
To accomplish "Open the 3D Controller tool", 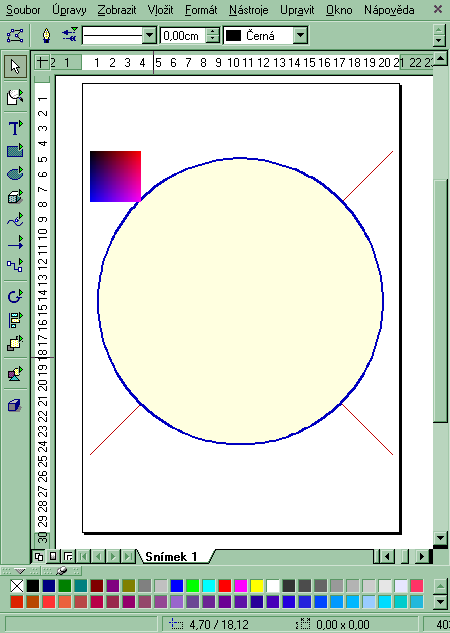I will pyautogui.click(x=15, y=405).
